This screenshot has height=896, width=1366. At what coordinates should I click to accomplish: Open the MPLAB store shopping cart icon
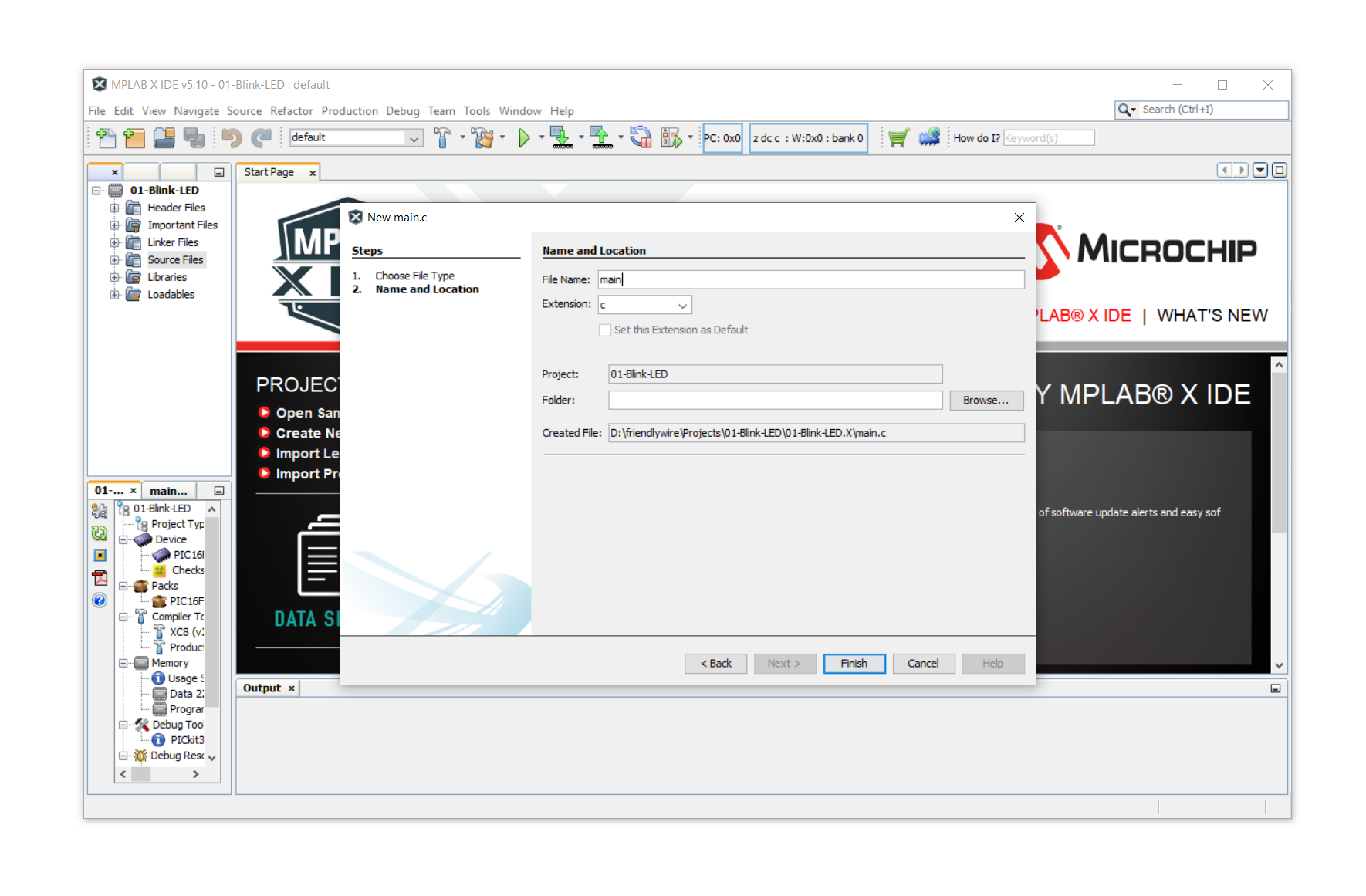pyautogui.click(x=898, y=138)
